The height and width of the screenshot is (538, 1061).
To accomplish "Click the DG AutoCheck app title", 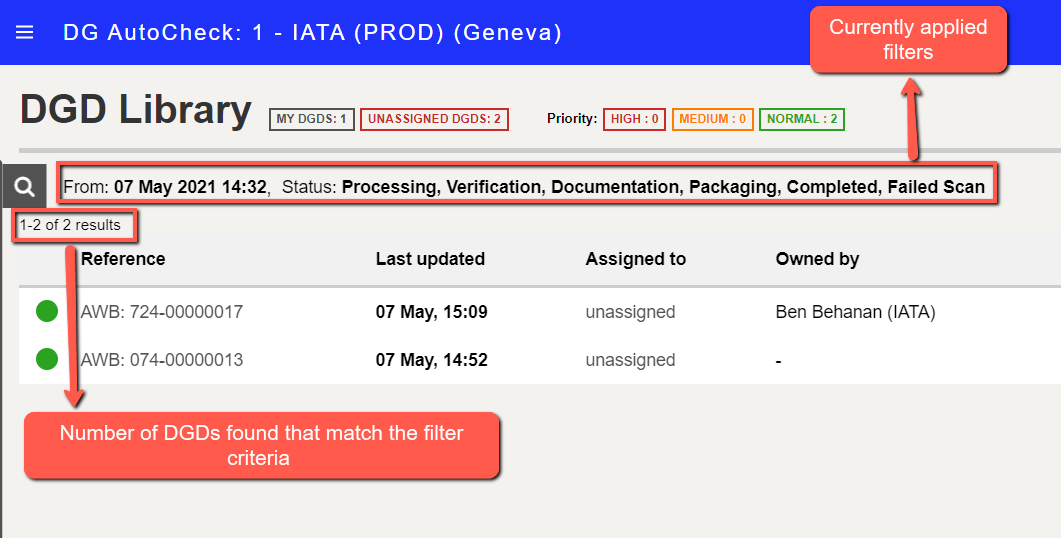I will point(312,32).
